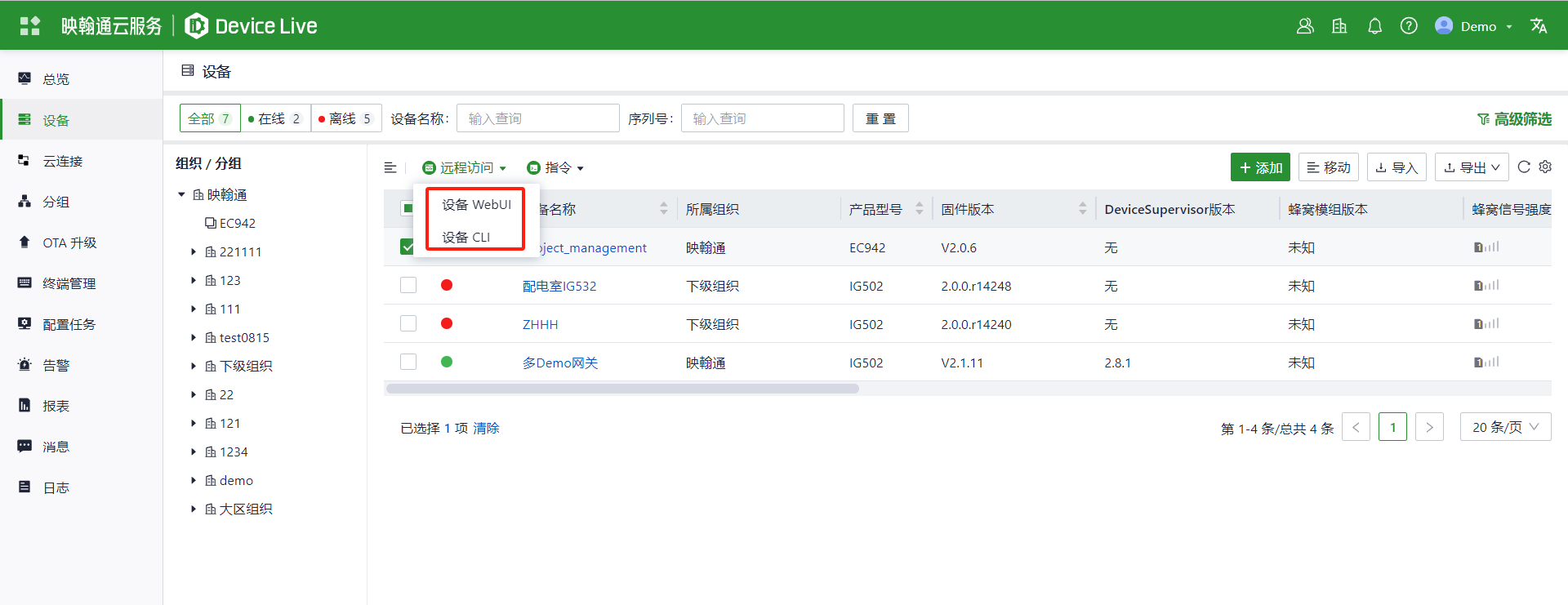Switch language with the translate icon
1568x605 pixels.
[1539, 26]
